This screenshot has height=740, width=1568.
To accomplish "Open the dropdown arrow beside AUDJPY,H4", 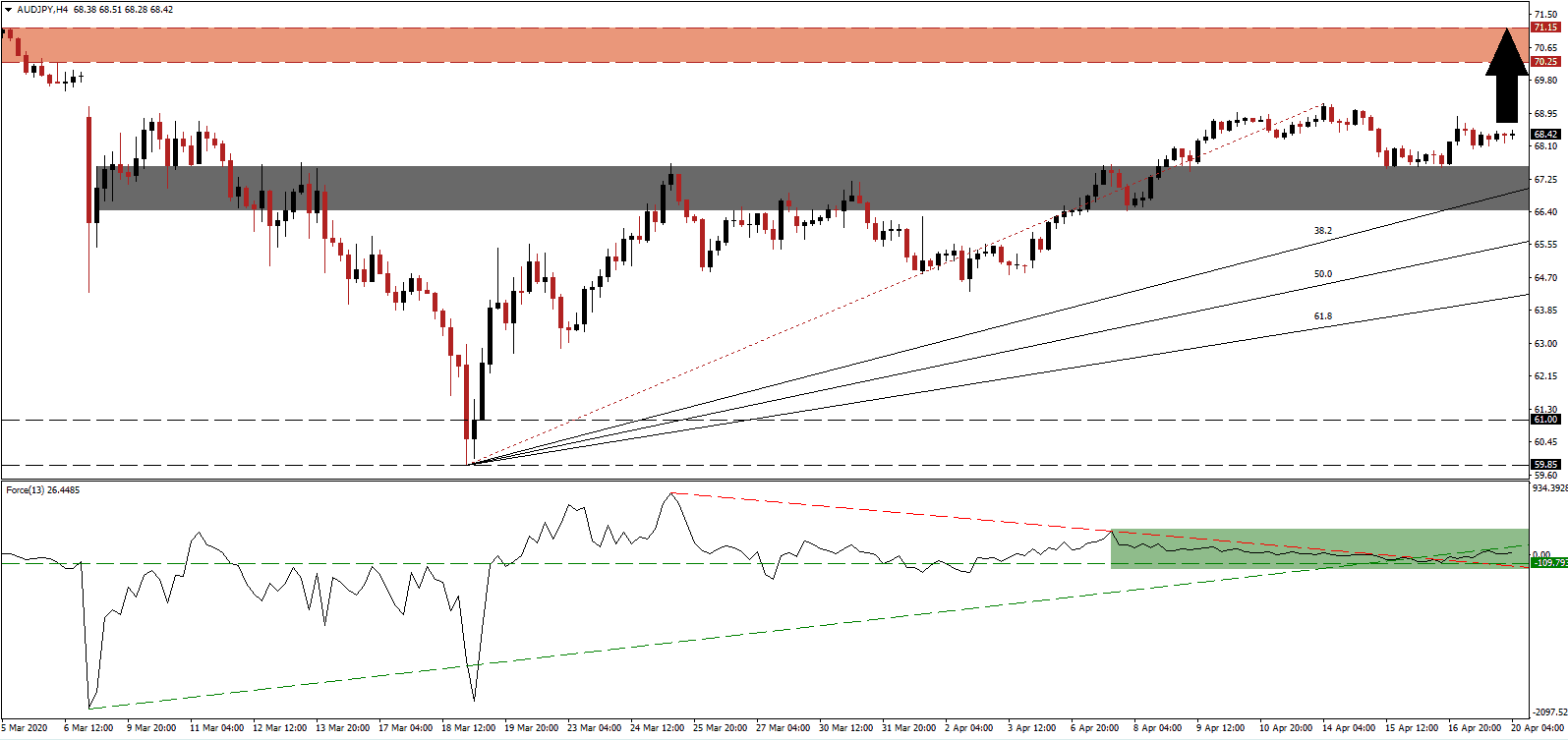I will (x=8, y=9).
